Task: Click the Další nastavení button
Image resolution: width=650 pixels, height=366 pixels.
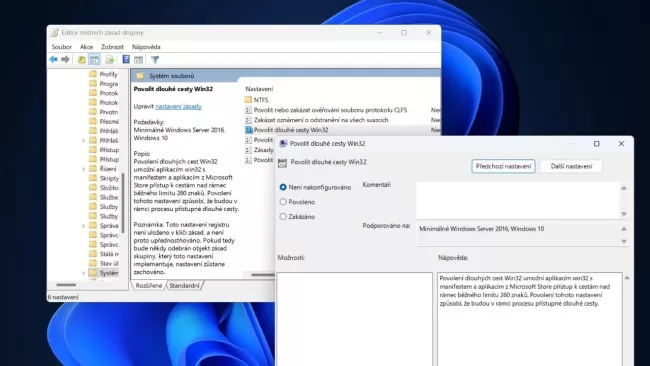Action: click(x=571, y=166)
